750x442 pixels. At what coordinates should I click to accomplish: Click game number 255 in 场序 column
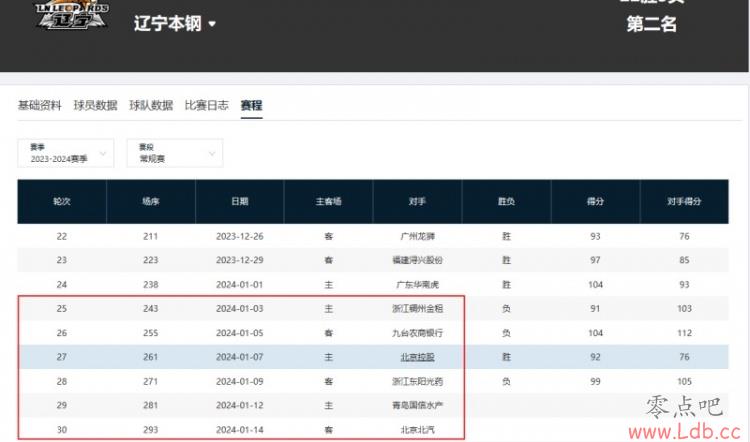click(151, 333)
